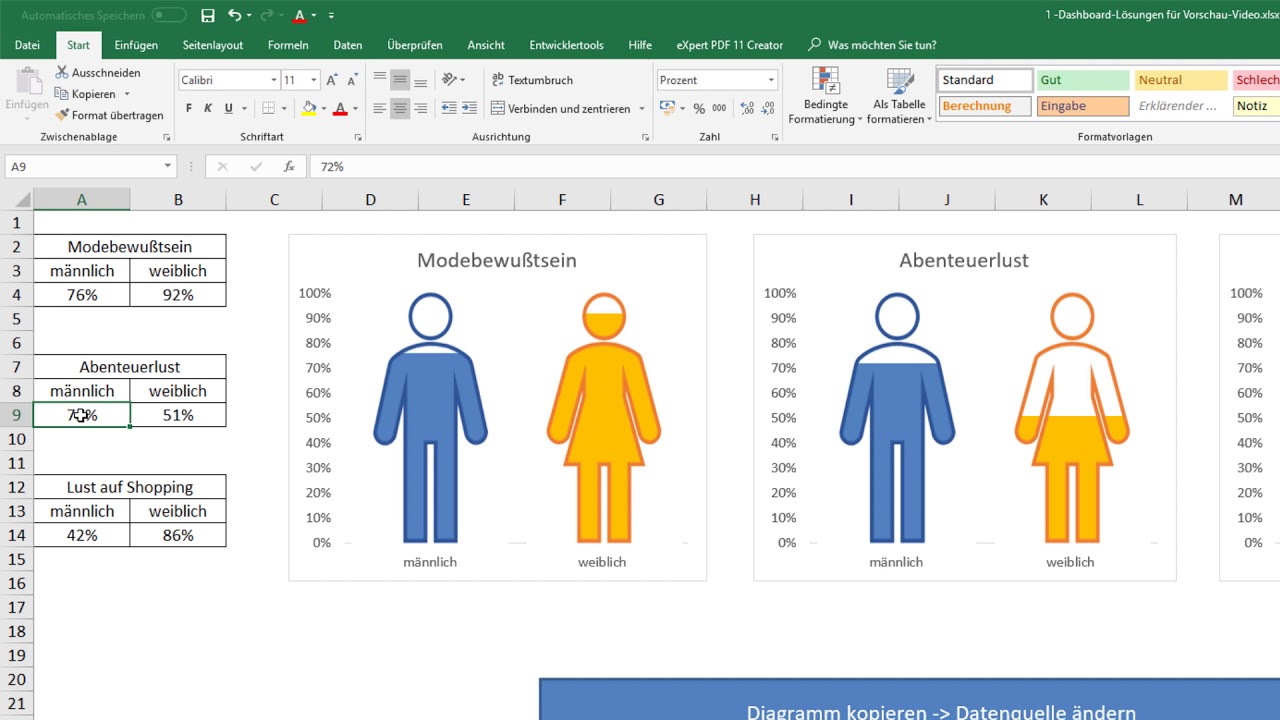
Task: Click the Format übertragen paintbrush icon
Action: coord(62,115)
